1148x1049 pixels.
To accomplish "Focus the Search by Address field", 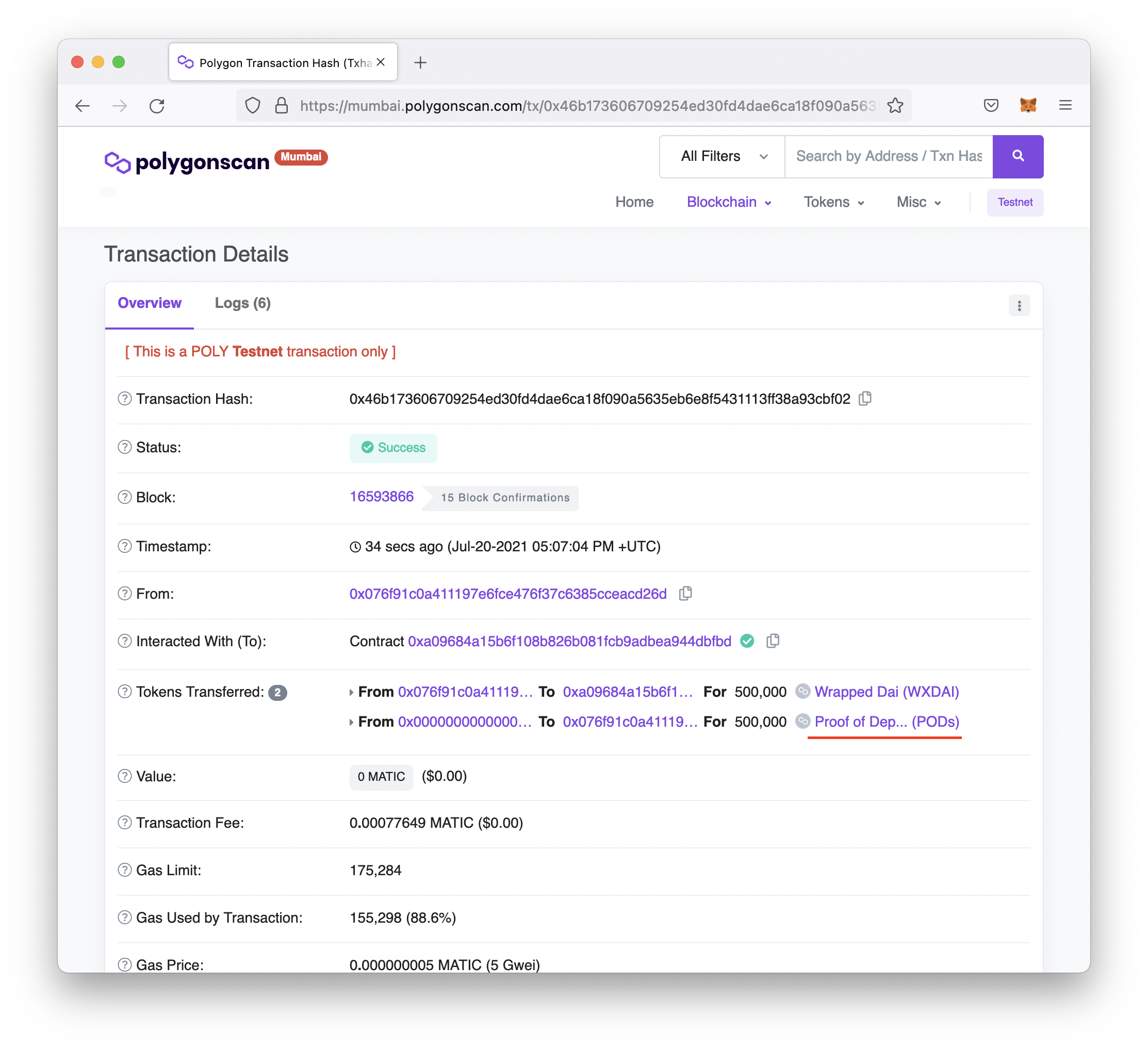I will click(888, 156).
